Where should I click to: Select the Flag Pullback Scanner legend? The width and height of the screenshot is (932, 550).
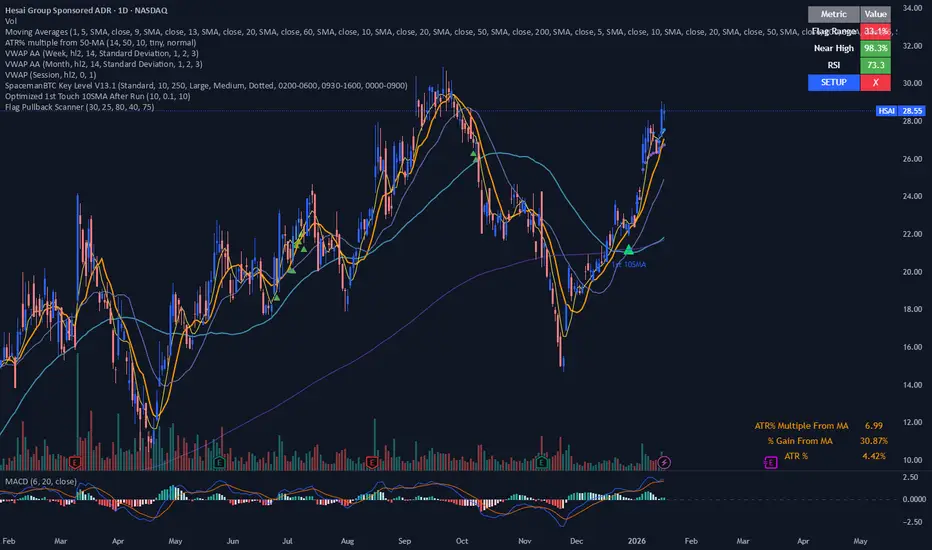80,106
